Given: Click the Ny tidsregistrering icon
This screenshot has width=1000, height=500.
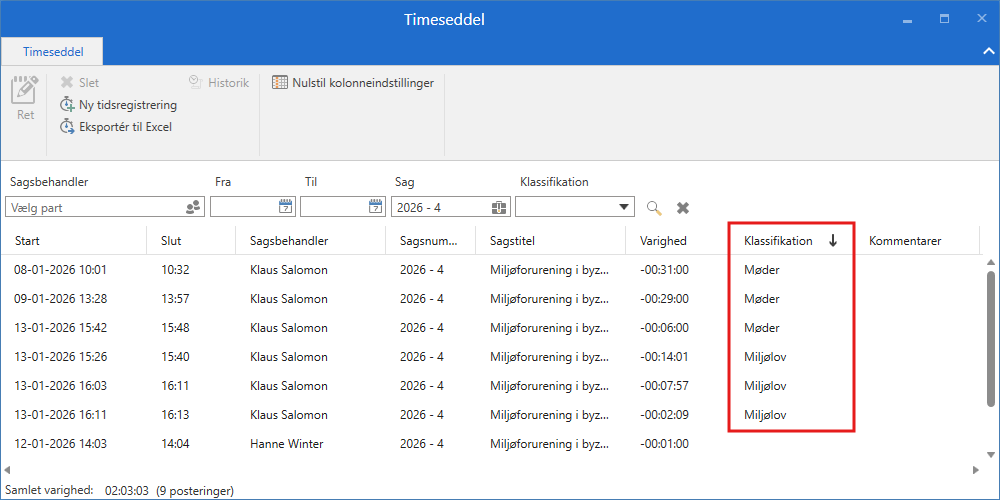Looking at the screenshot, I should tap(68, 105).
